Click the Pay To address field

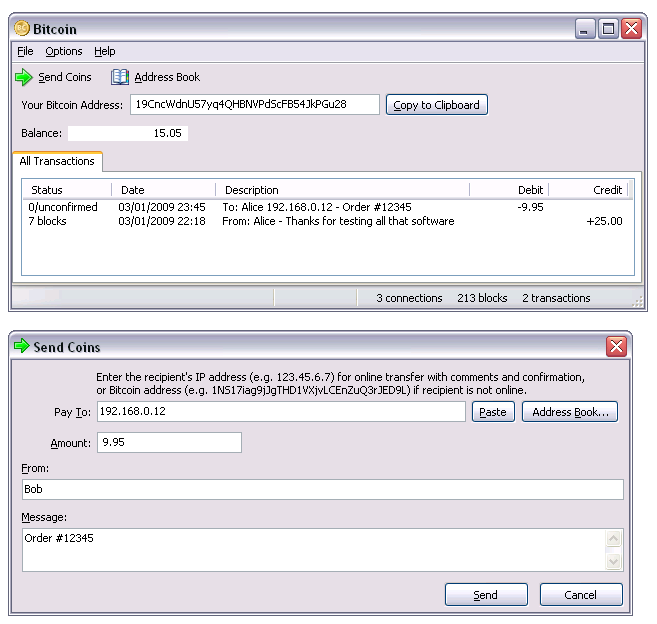pyautogui.click(x=281, y=412)
